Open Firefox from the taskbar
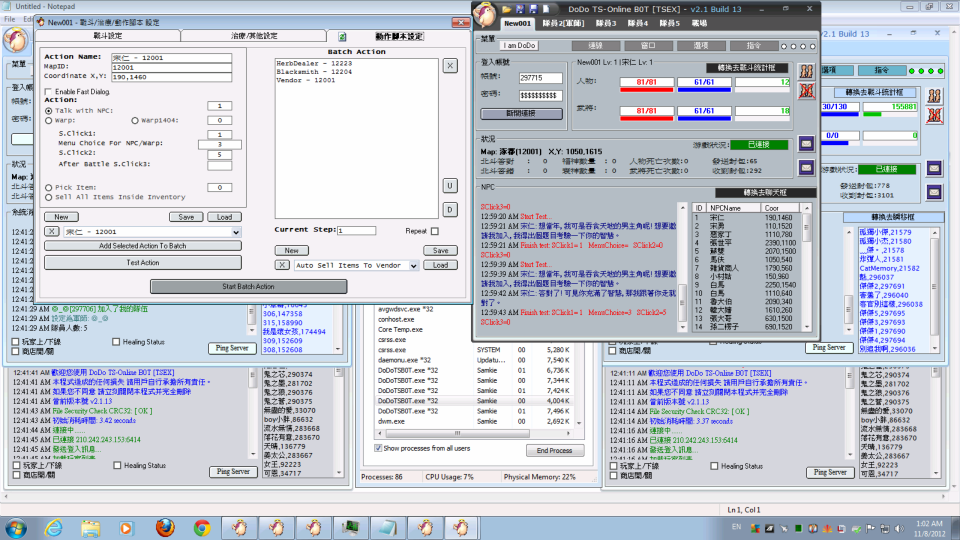Screen dimensions: 960x540 165,528
